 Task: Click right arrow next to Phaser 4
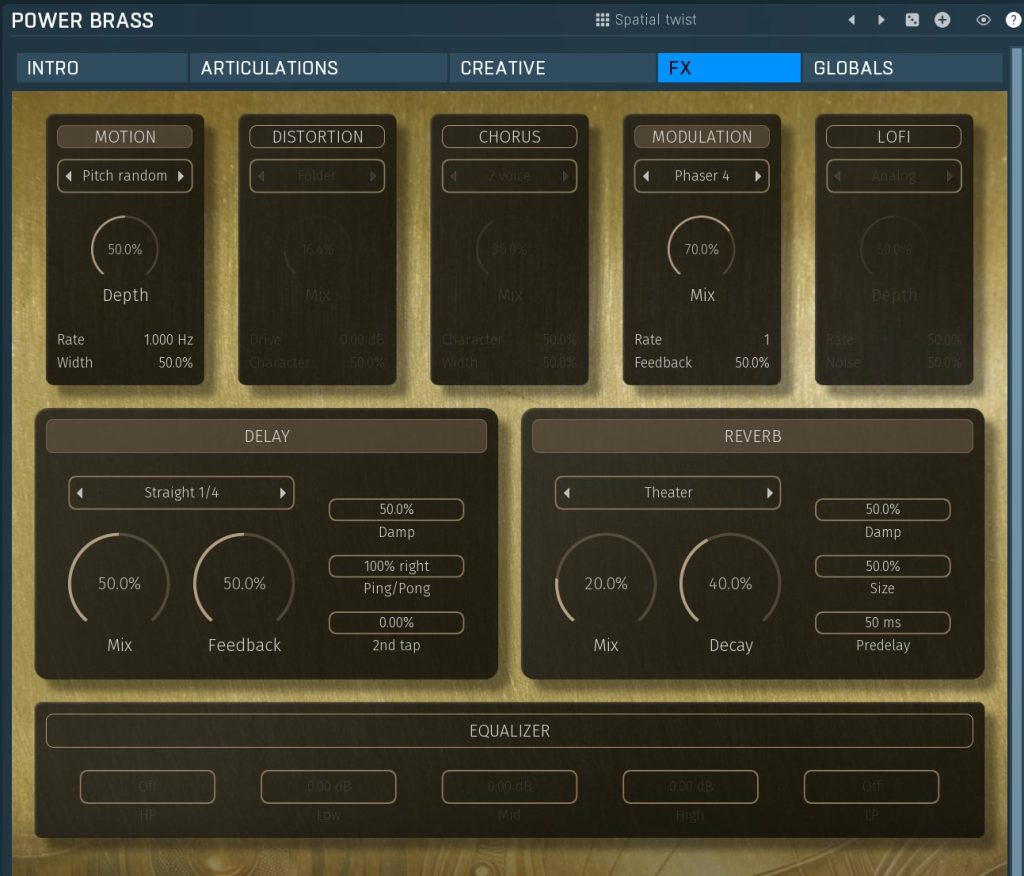click(x=758, y=176)
